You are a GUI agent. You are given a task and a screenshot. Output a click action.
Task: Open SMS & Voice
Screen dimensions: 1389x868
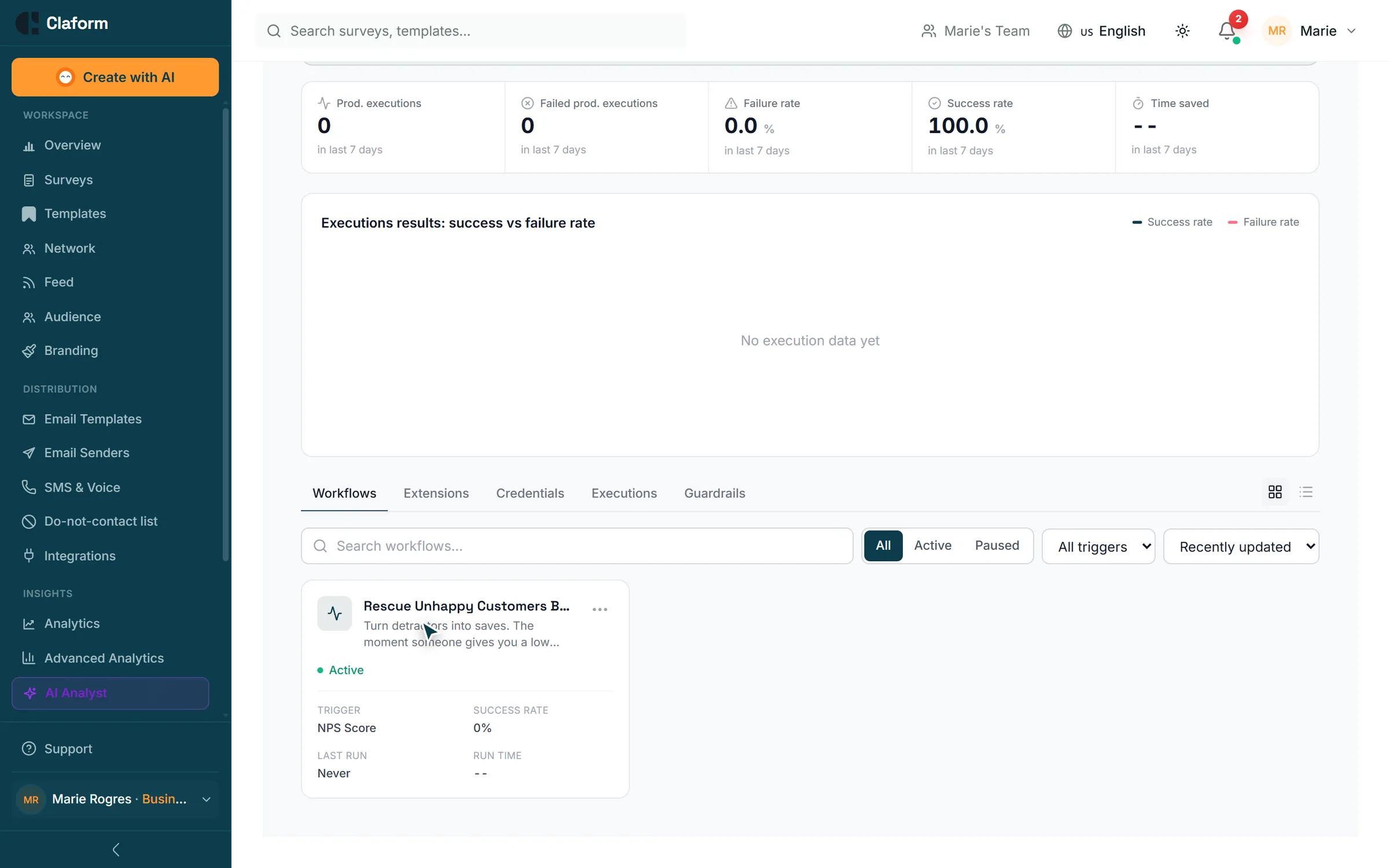pyautogui.click(x=110, y=487)
